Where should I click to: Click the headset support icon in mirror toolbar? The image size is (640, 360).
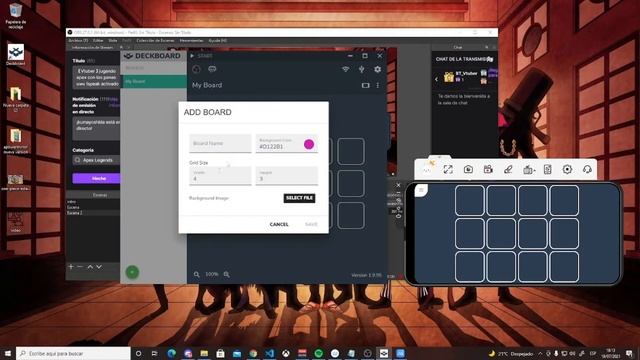(x=587, y=169)
